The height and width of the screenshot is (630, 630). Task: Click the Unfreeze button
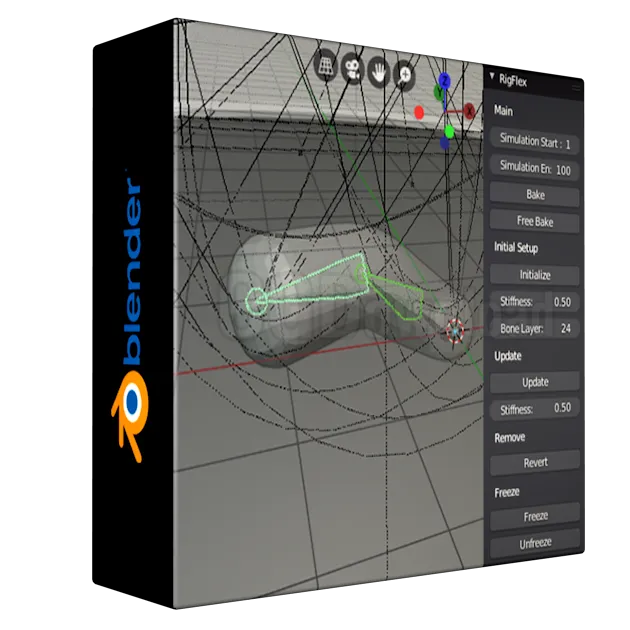tap(535, 543)
